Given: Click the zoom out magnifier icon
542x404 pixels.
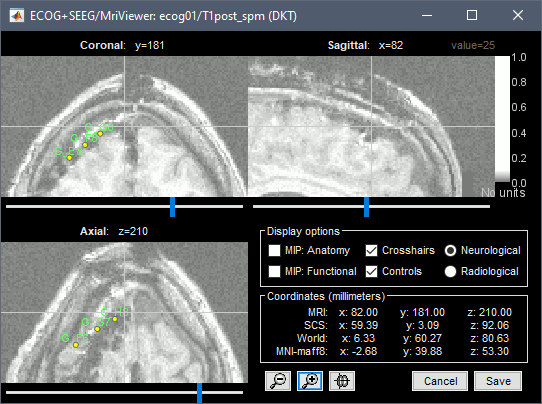Looking at the screenshot, I should [278, 381].
